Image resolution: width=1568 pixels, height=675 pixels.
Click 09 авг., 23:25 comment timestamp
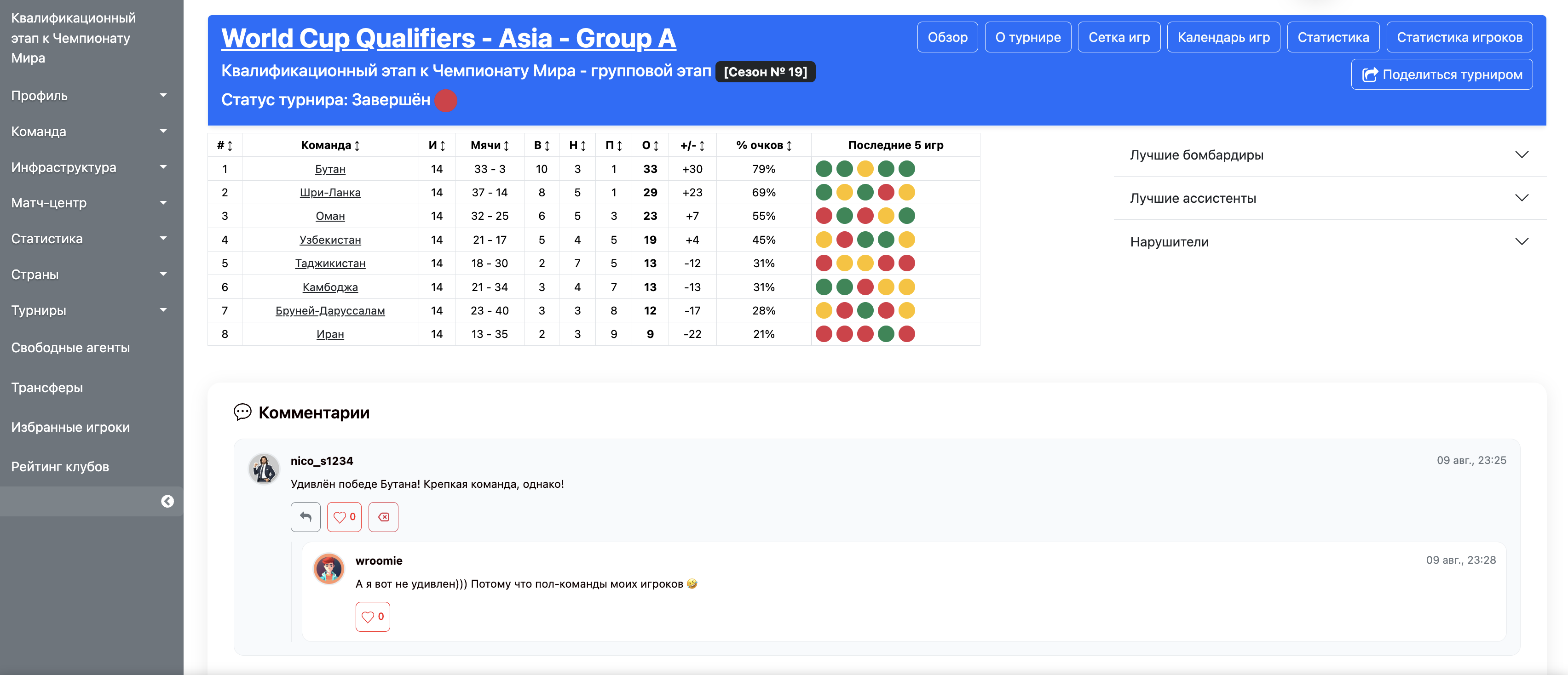[x=1471, y=460]
